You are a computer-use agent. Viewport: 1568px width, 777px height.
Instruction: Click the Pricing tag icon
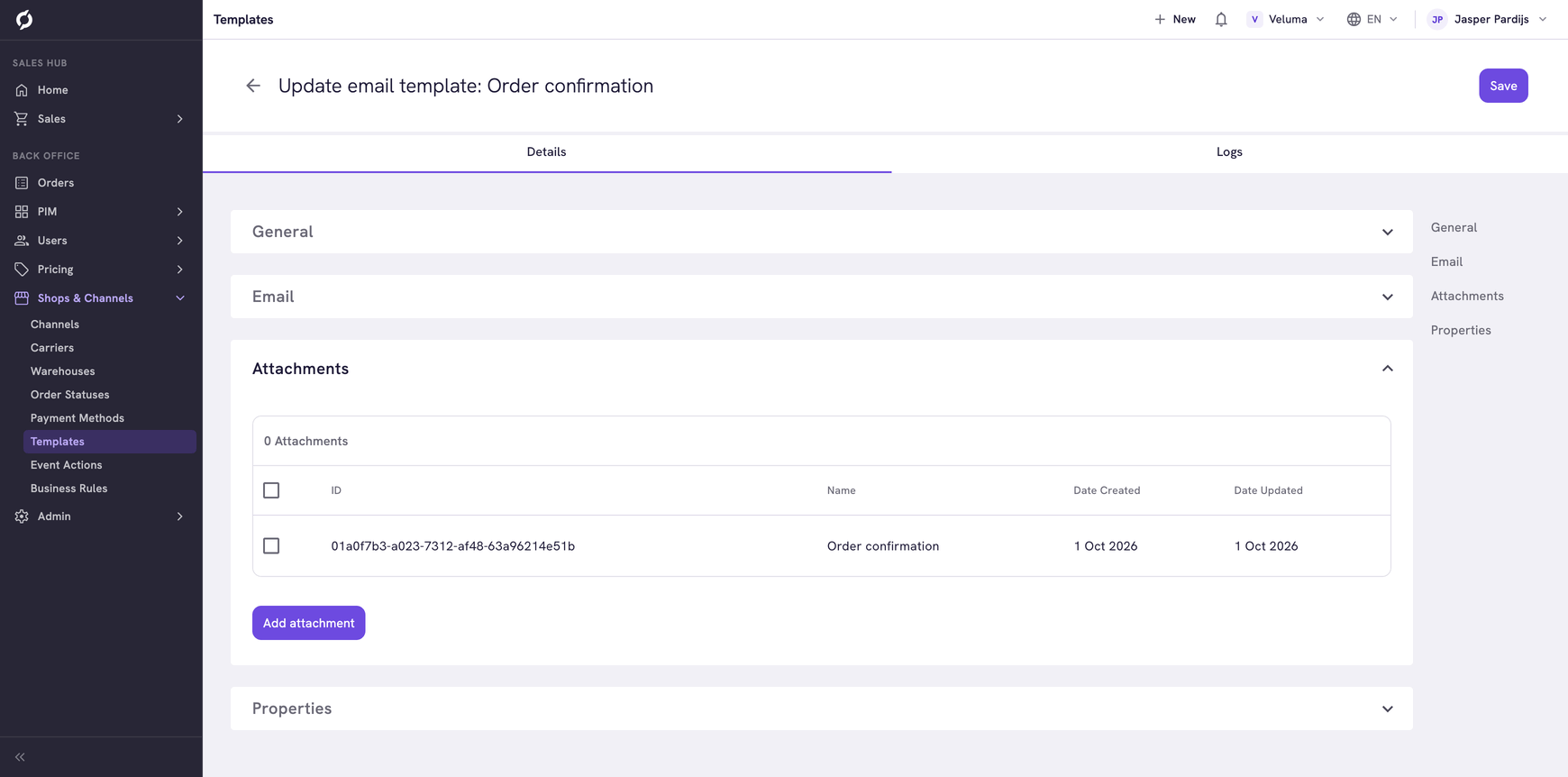tap(22, 270)
